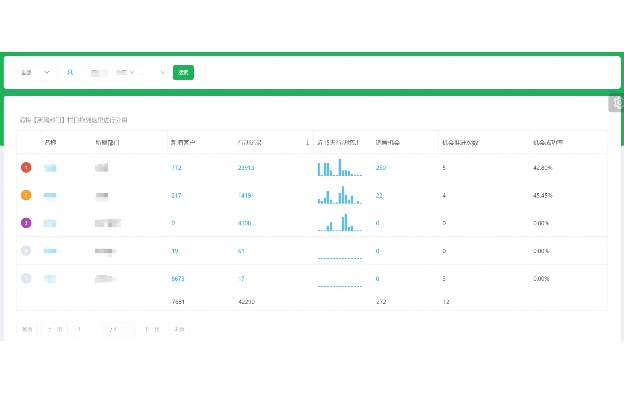Open the 772 customers link
The width and height of the screenshot is (624, 393).
pos(176,167)
